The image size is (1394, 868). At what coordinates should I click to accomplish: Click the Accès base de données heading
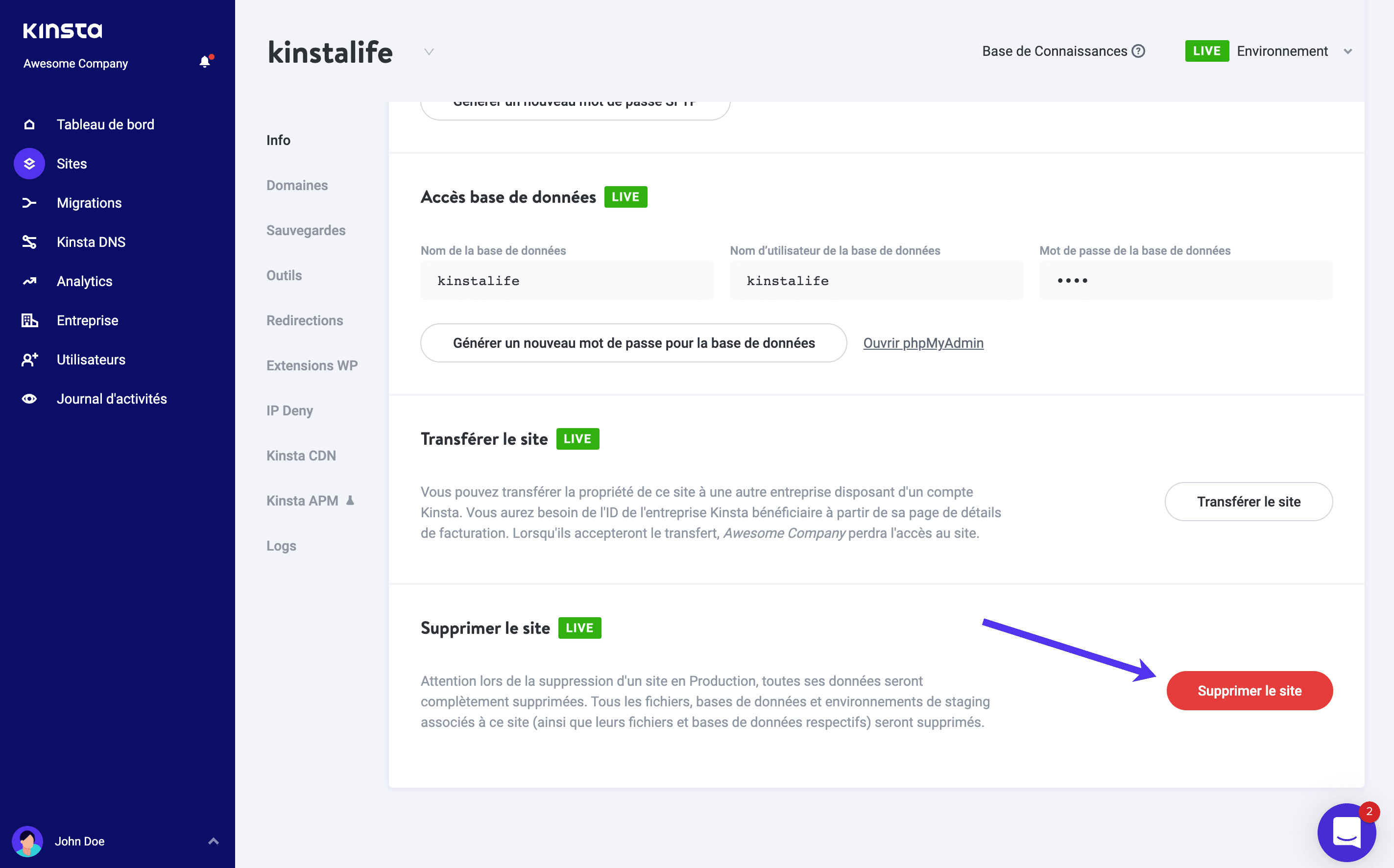click(x=508, y=197)
